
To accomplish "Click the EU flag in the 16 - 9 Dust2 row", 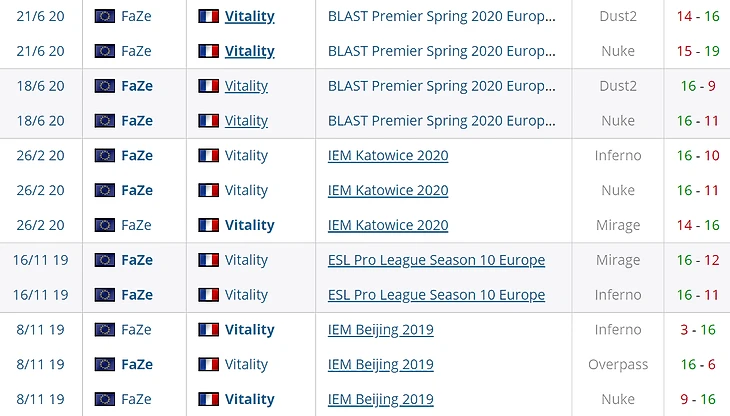I will (104, 86).
